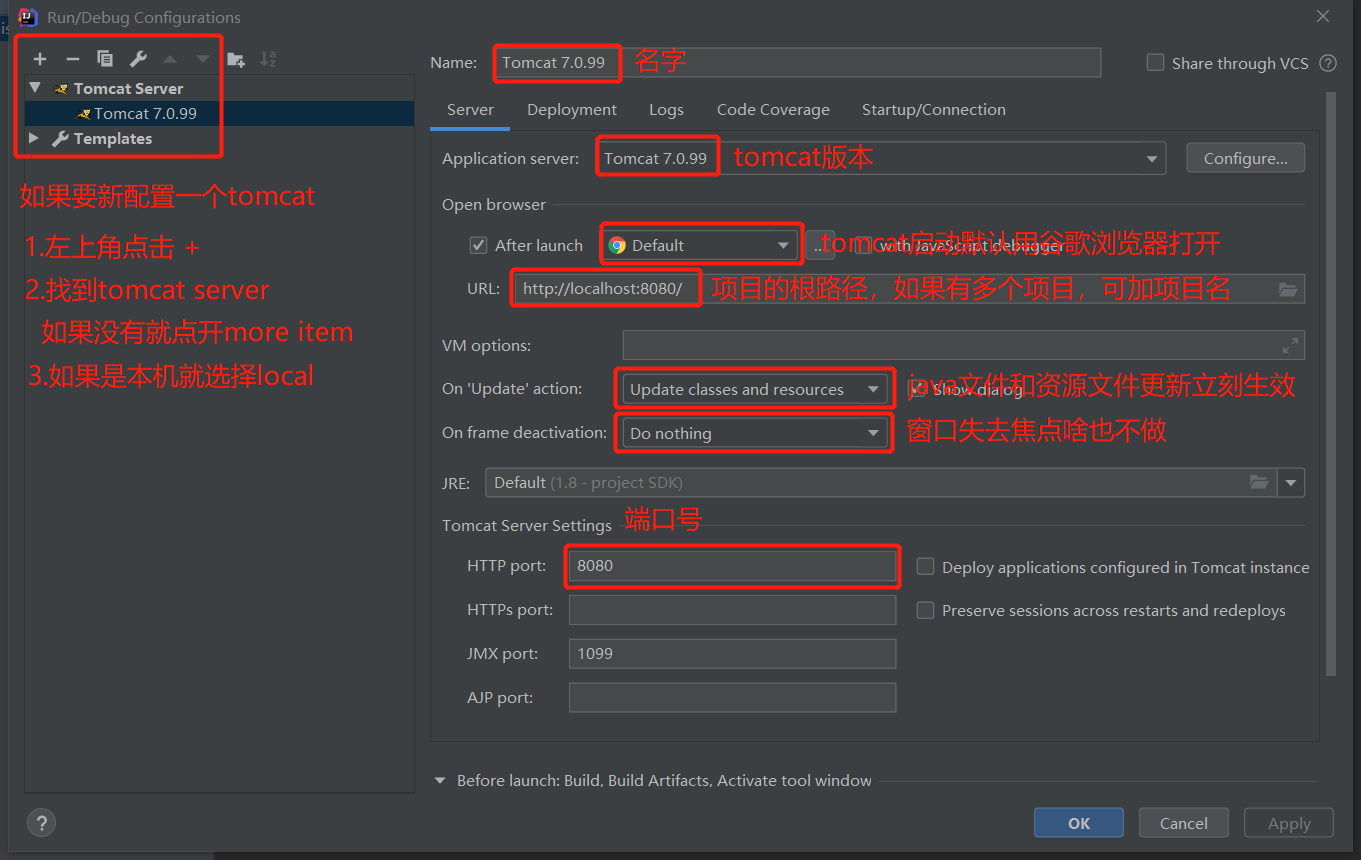Toggle the After launch checkbox
The image size is (1361, 860).
tap(478, 245)
